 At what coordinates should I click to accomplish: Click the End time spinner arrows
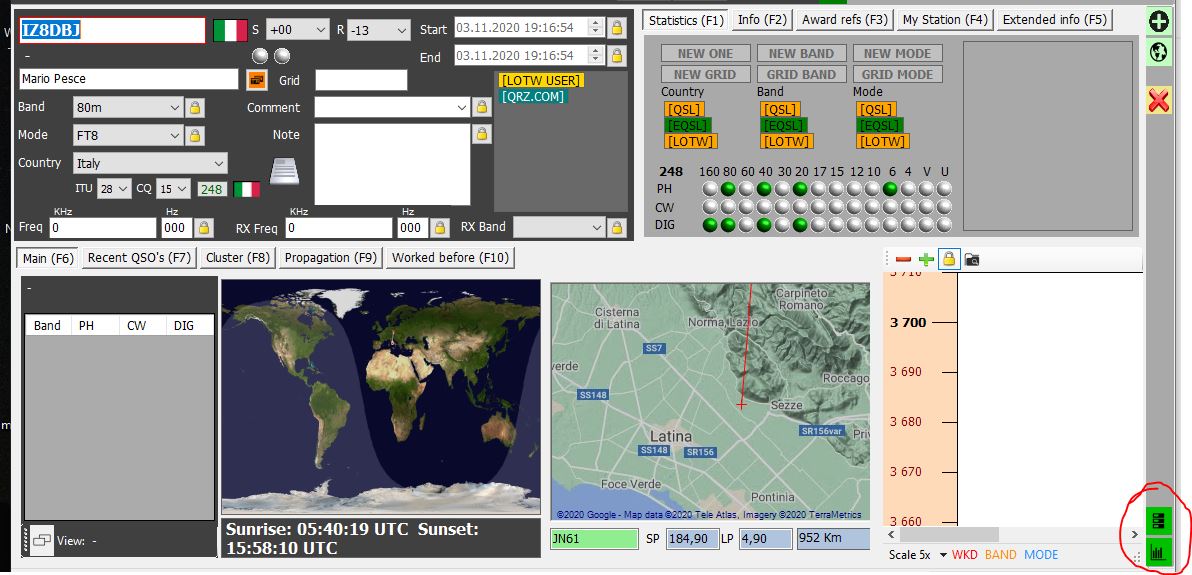[x=596, y=56]
